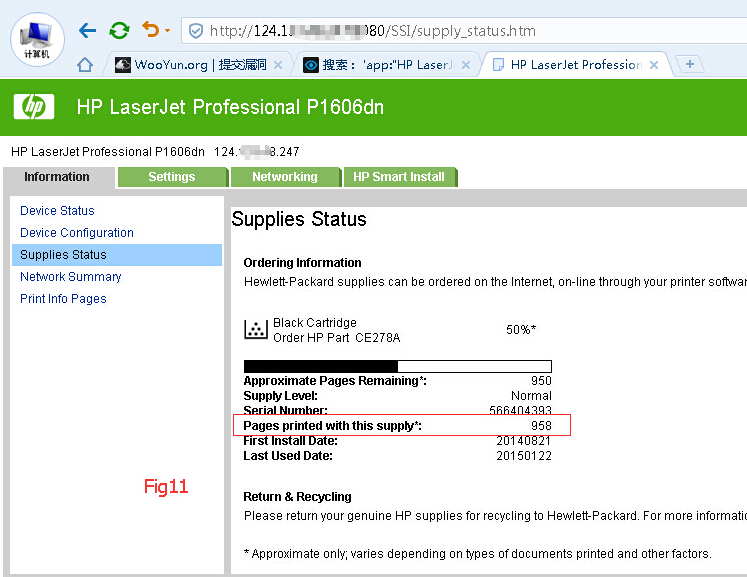Viewport: 747px width, 577px height.
Task: Open the Information tab
Action: pyautogui.click(x=57, y=177)
